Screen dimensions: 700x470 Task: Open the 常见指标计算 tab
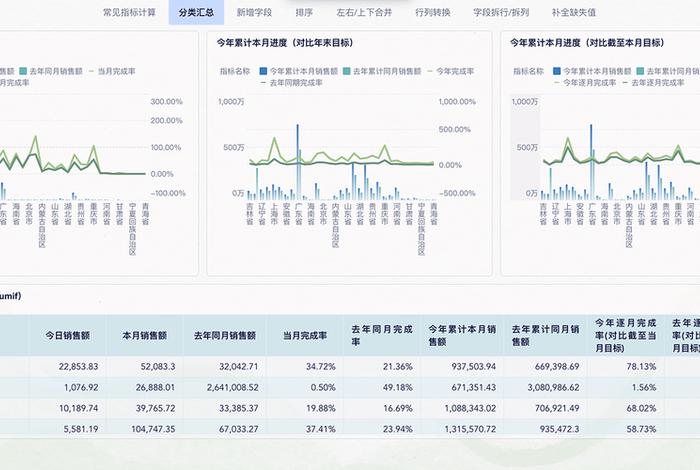click(129, 13)
